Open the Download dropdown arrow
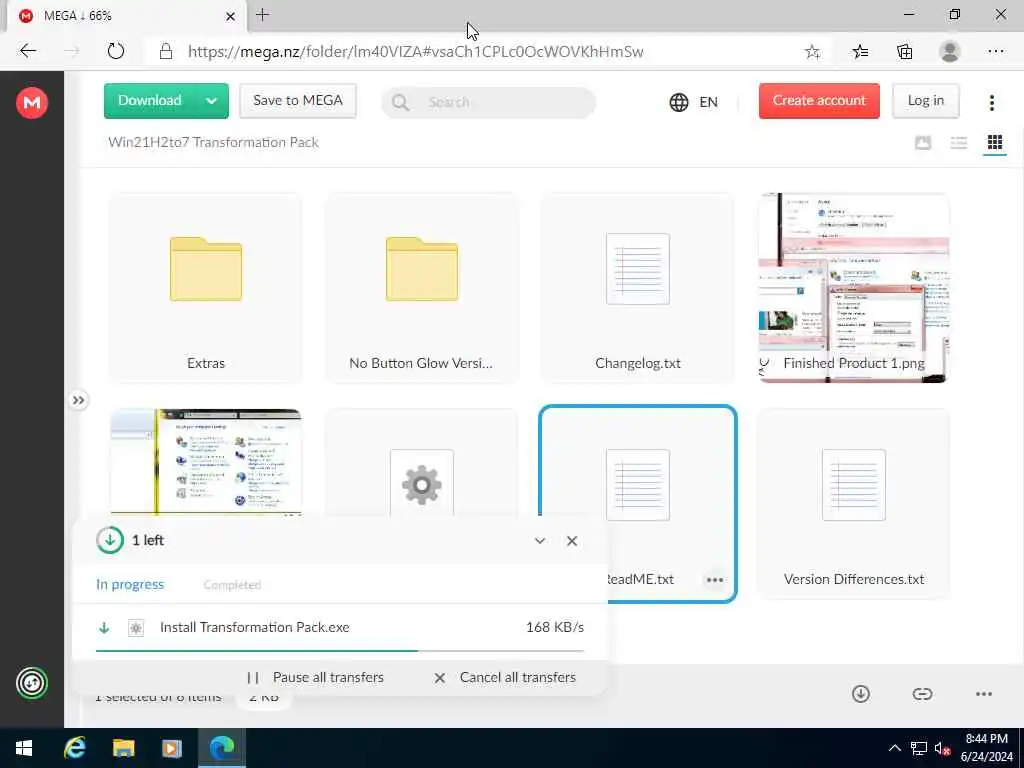This screenshot has width=1024, height=768. pos(212,101)
